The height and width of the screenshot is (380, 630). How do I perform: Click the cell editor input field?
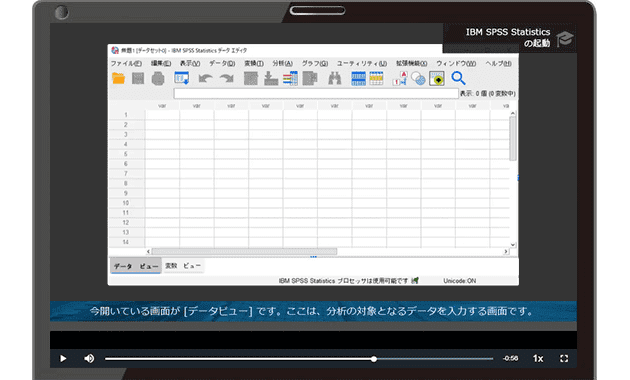(x=316, y=94)
